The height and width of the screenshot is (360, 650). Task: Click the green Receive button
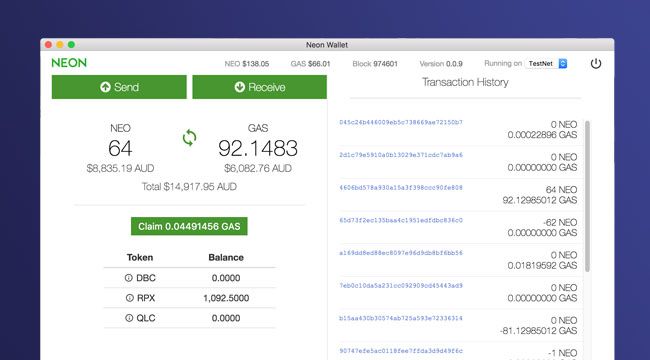point(260,87)
